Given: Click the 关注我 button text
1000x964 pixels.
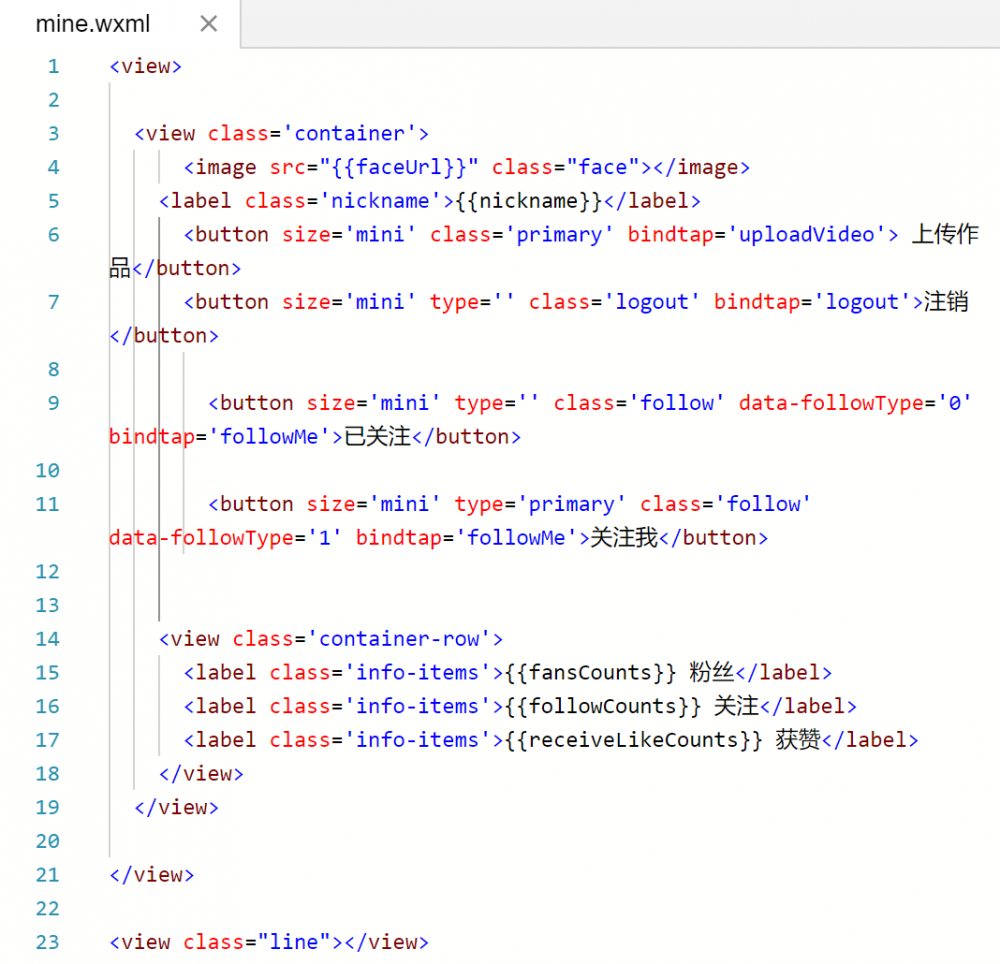Looking at the screenshot, I should pyautogui.click(x=624, y=537).
